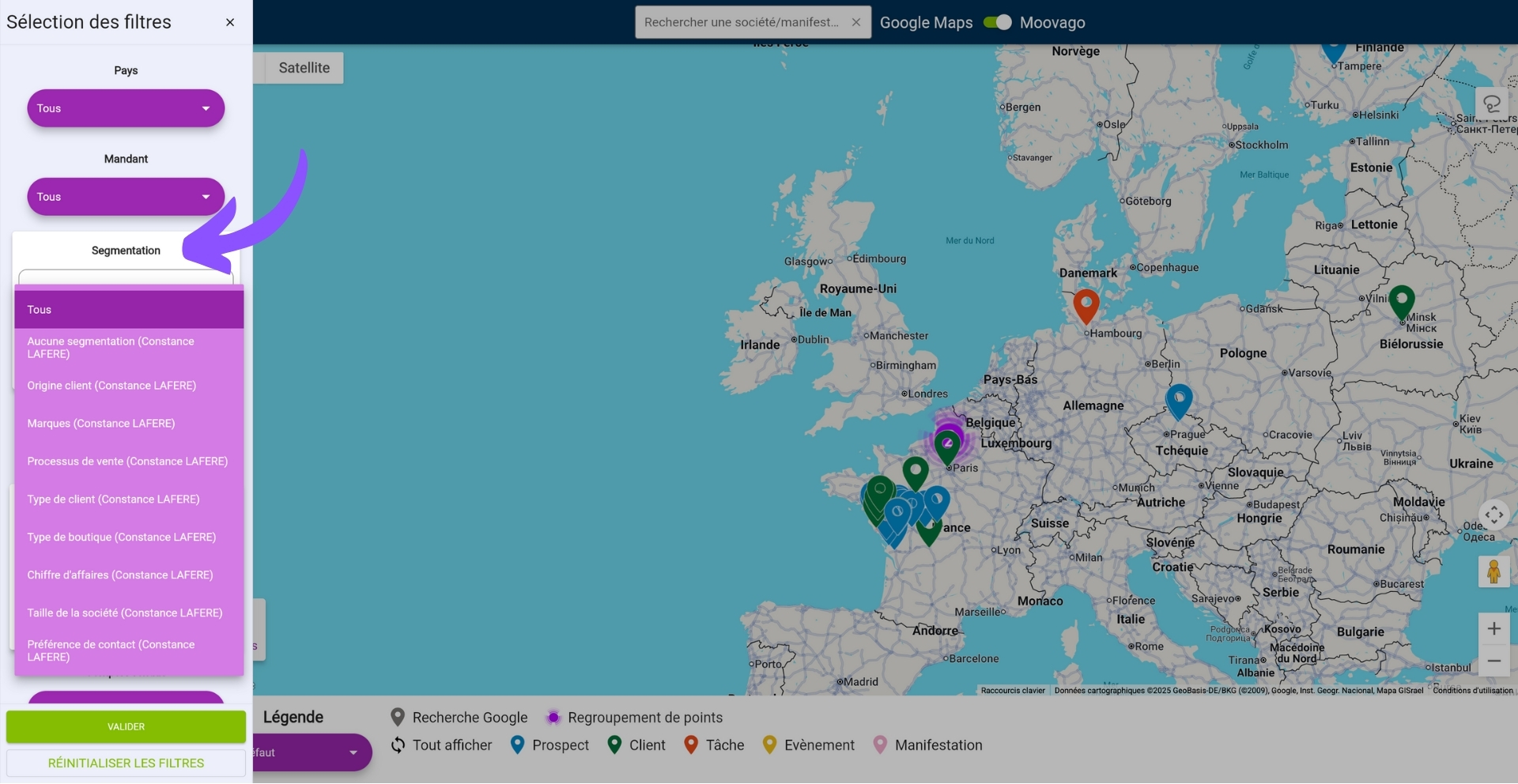Zoom out on the map
The height and width of the screenshot is (784, 1518).
coord(1493,661)
